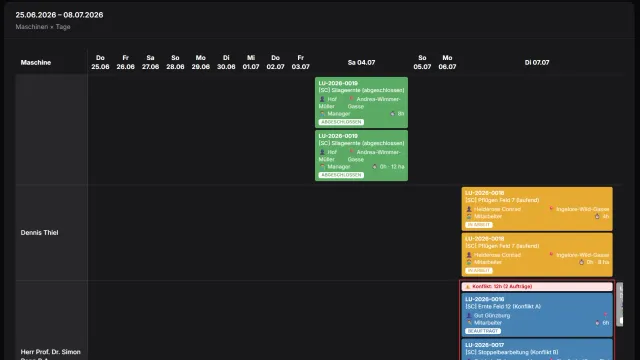
Task: Click the timer icon next to 6h in the Ernte Feld 12 card
Action: click(x=598, y=323)
